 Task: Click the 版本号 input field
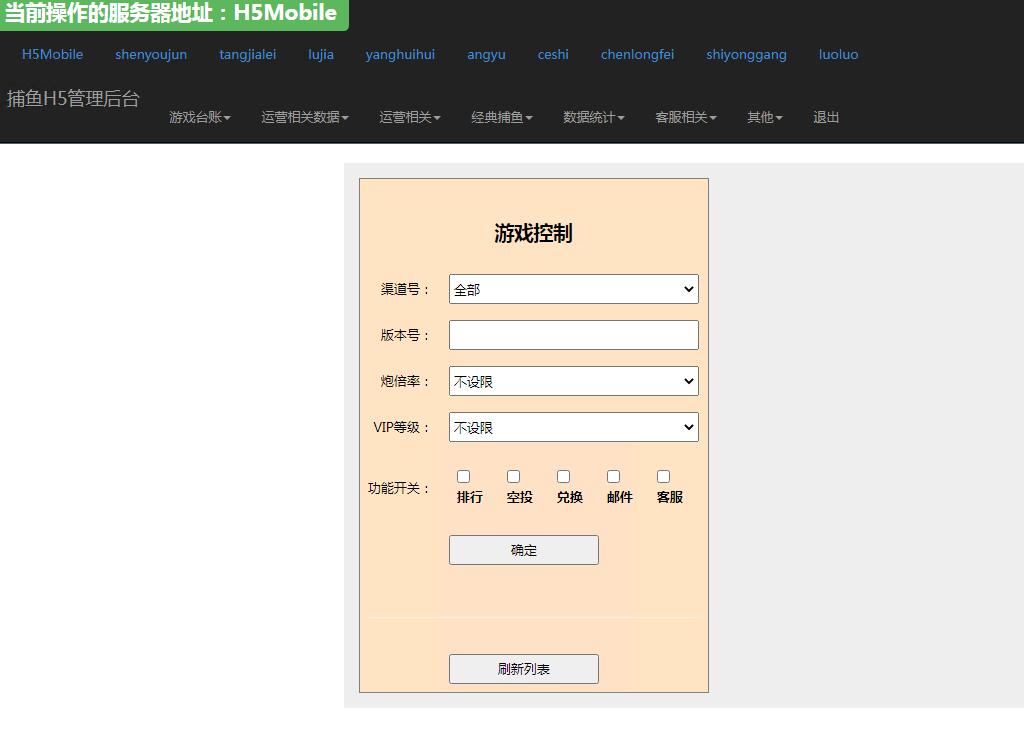click(x=573, y=335)
